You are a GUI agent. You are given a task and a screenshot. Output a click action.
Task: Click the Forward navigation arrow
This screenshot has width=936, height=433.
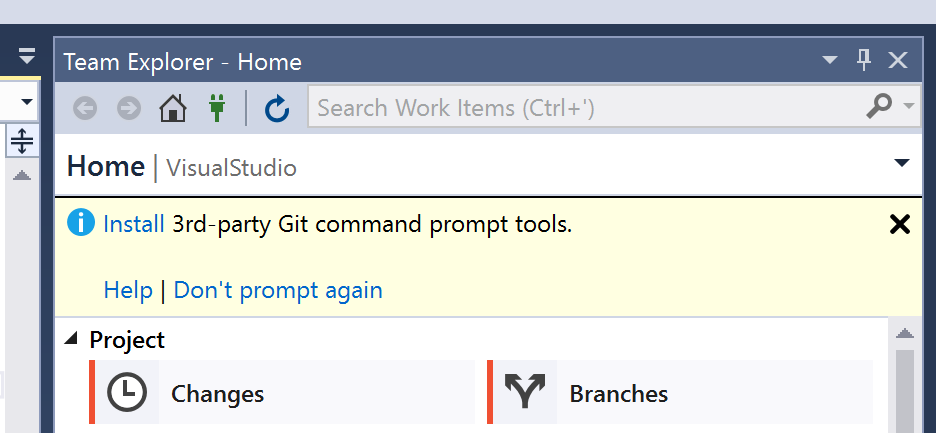(128, 109)
